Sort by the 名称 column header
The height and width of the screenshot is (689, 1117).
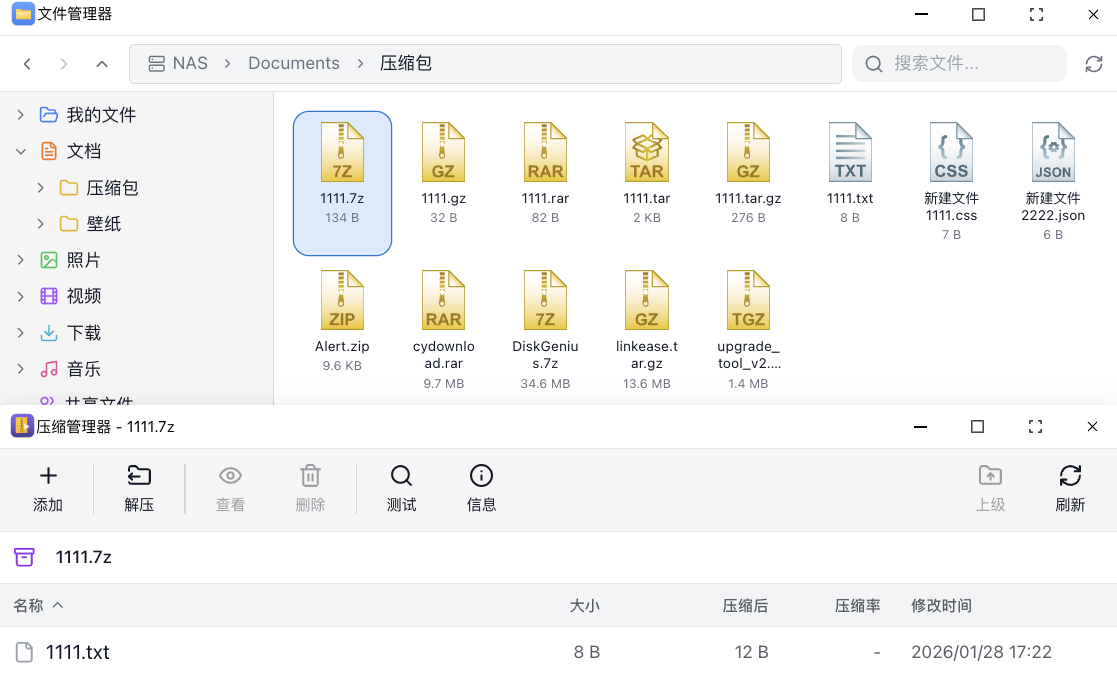pos(28,605)
